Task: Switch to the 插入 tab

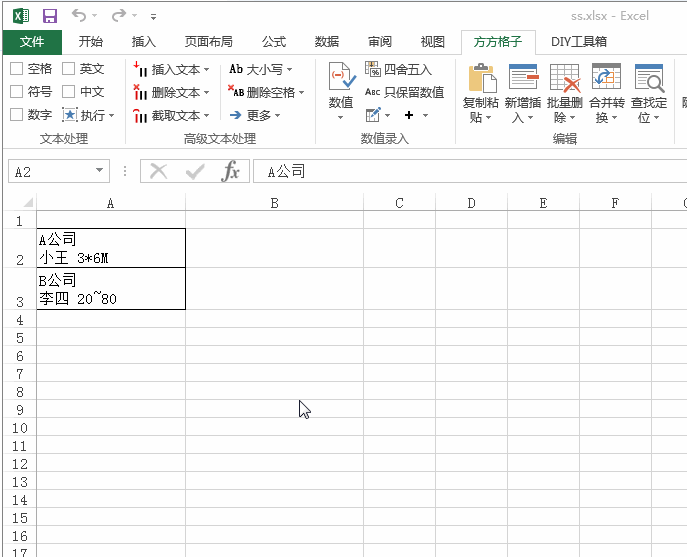Action: [144, 42]
